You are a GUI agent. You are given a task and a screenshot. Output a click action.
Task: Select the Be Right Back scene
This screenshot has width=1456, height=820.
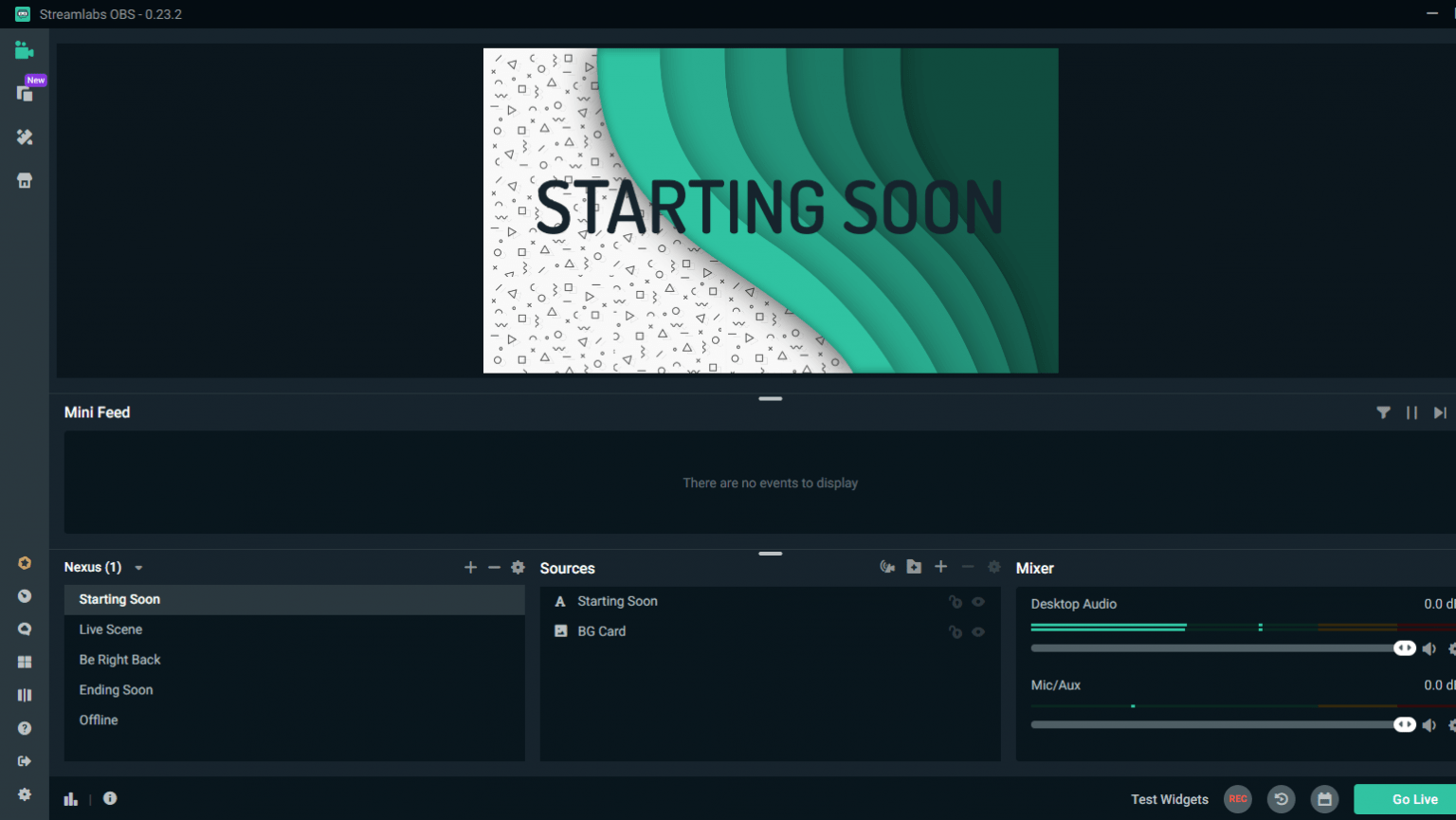point(119,659)
